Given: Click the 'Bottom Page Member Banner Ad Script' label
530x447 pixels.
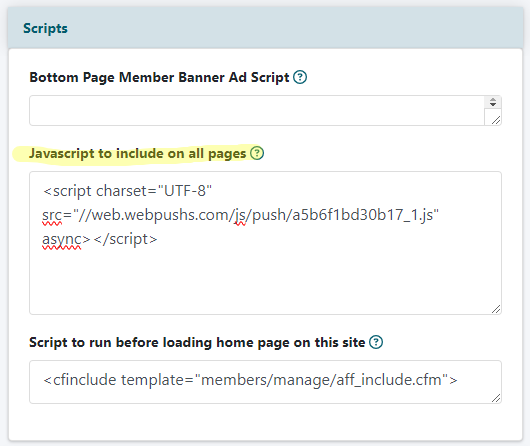Looking at the screenshot, I should pos(159,77).
